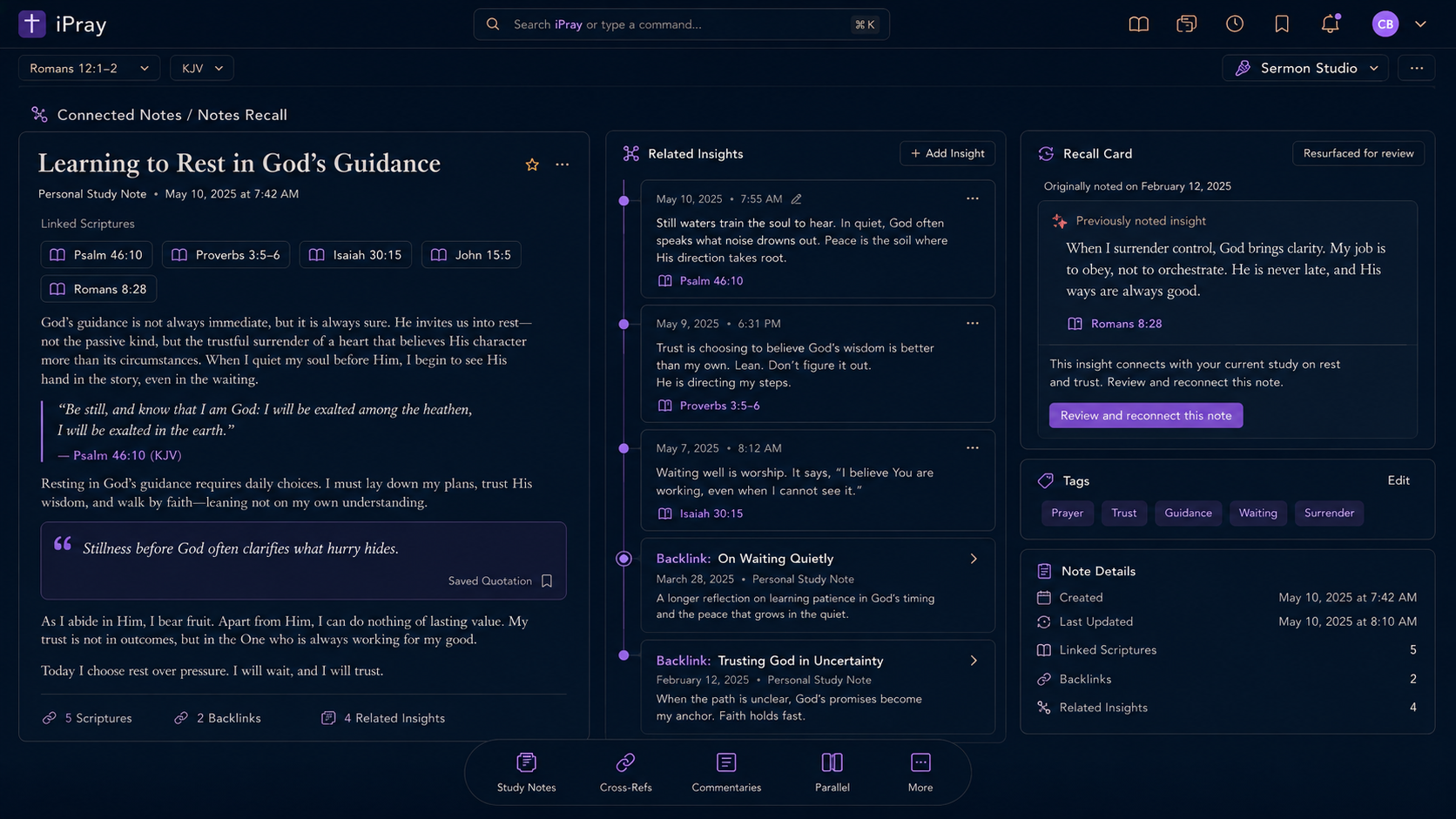
Task: Open options for May 10 insight
Action: pos(973,198)
